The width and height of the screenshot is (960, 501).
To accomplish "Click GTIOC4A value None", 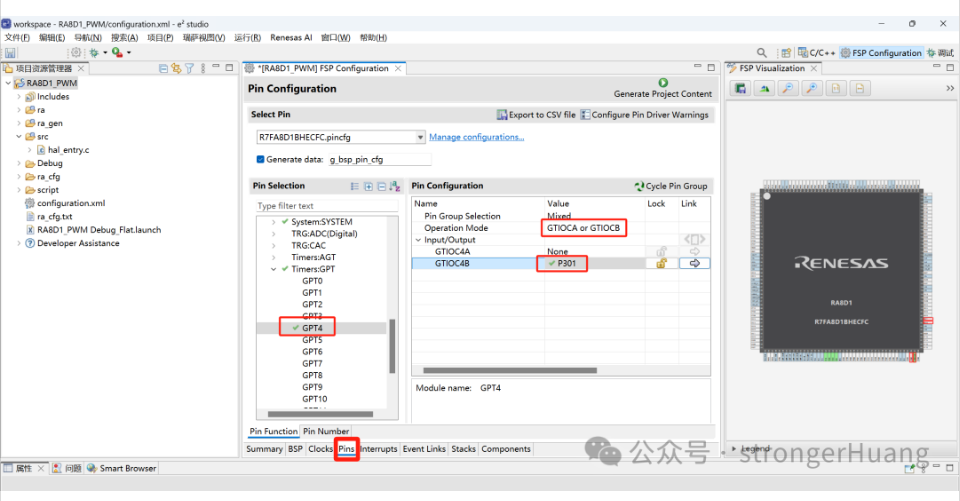I will click(558, 251).
